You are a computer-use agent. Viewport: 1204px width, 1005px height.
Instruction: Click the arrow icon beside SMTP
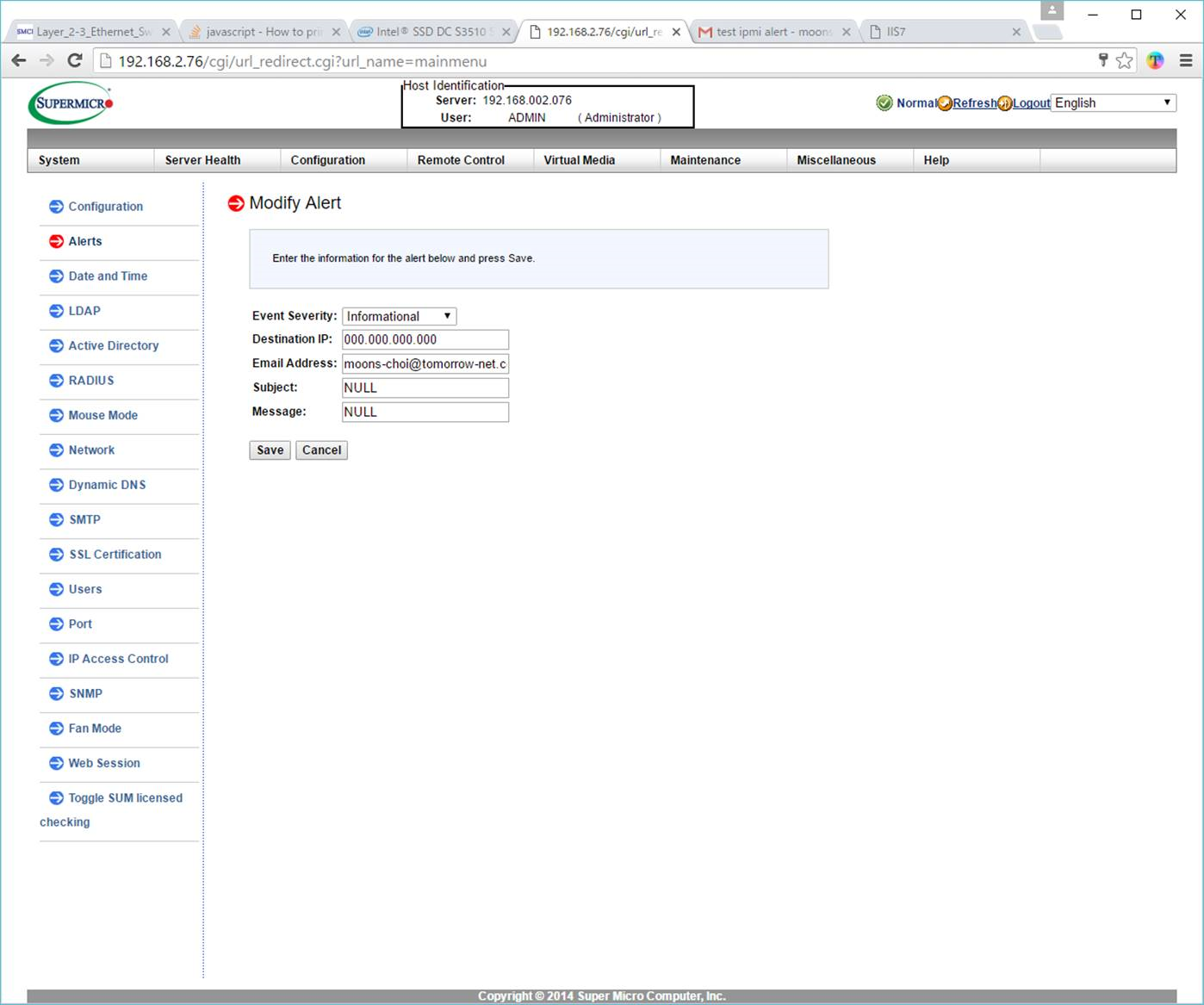(57, 520)
